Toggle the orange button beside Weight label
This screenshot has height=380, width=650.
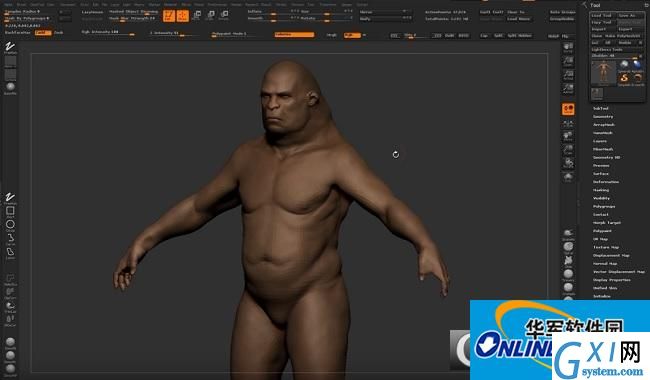tap(352, 35)
